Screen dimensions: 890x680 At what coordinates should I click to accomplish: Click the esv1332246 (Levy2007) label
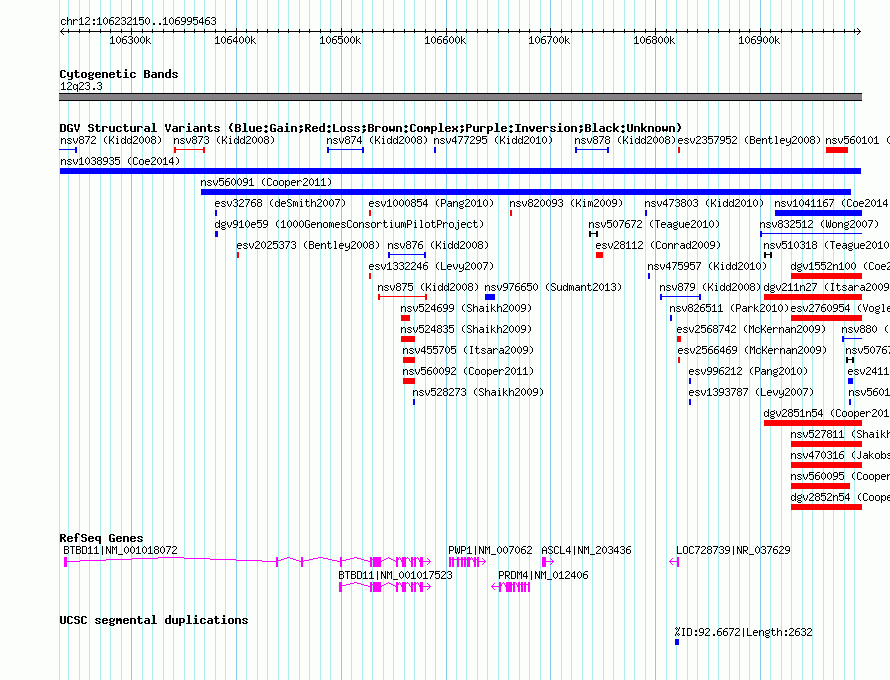click(431, 266)
